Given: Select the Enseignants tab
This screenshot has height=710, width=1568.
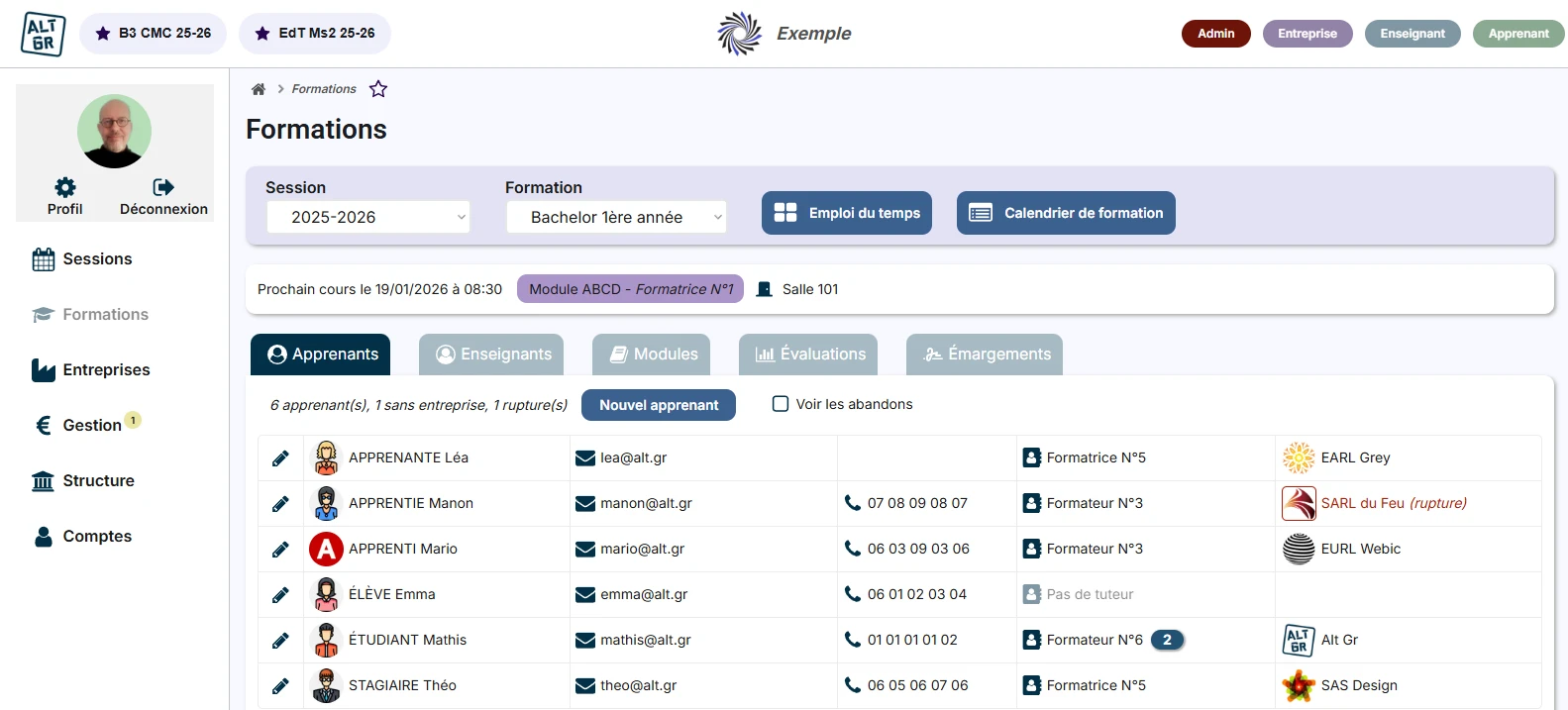Looking at the screenshot, I should (x=491, y=355).
